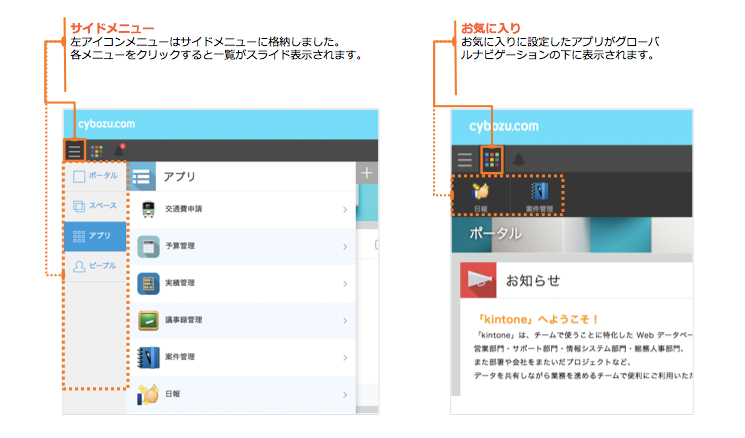Screen dimensions: 745x438
Task: Open the 議事録管理 blackboard icon
Action: point(148,320)
